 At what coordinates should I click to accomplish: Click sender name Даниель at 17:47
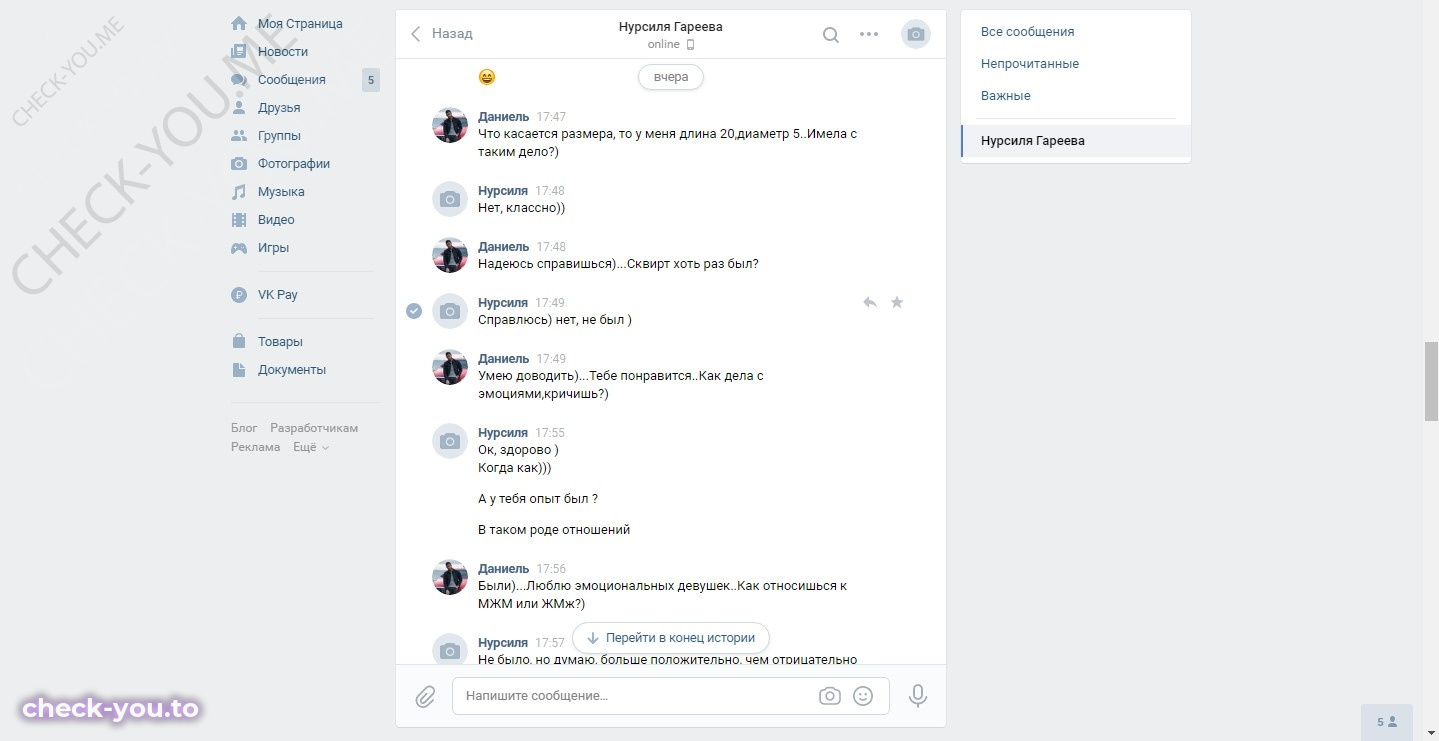tap(503, 117)
